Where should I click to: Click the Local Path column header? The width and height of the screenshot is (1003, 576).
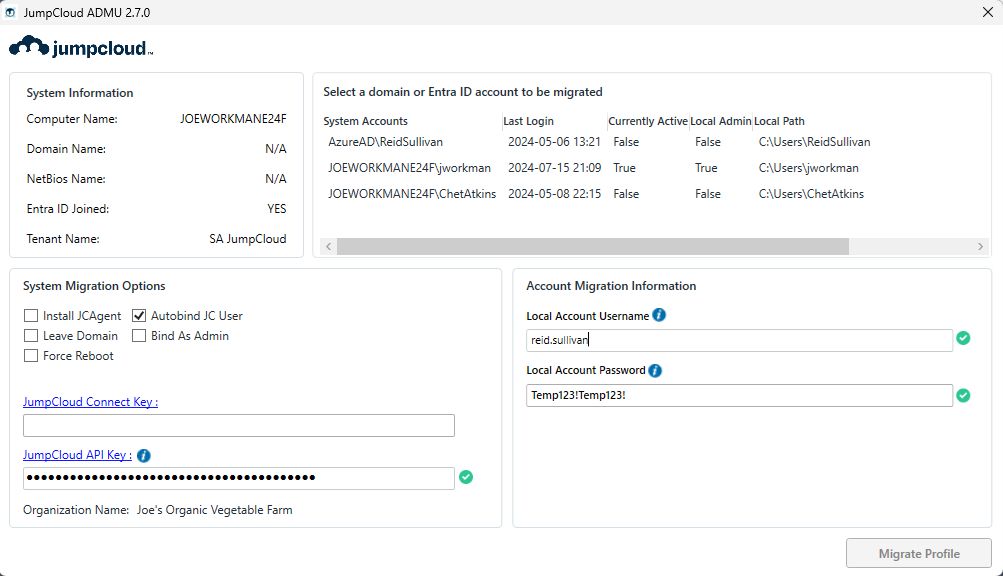(779, 121)
